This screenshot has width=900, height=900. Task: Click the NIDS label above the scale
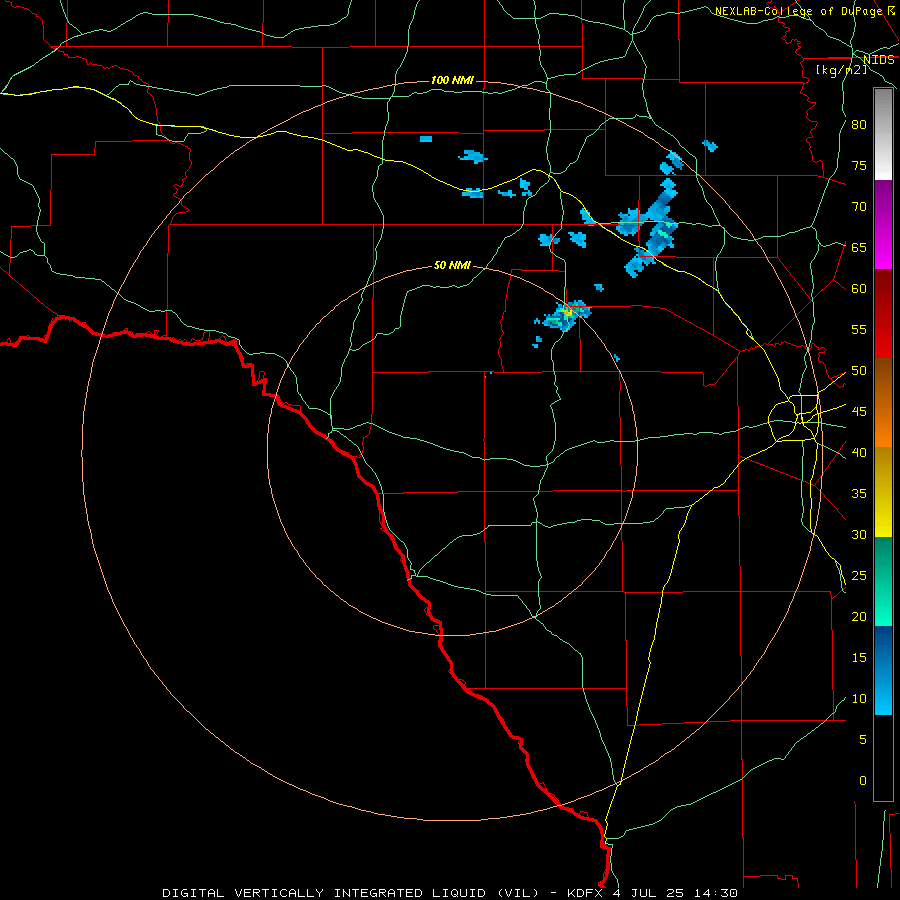pyautogui.click(x=879, y=60)
